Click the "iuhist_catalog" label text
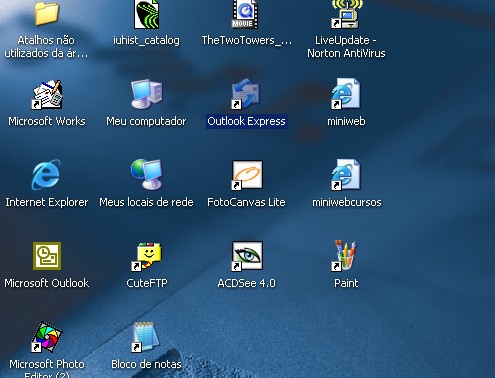The width and height of the screenshot is (495, 378). (146, 40)
